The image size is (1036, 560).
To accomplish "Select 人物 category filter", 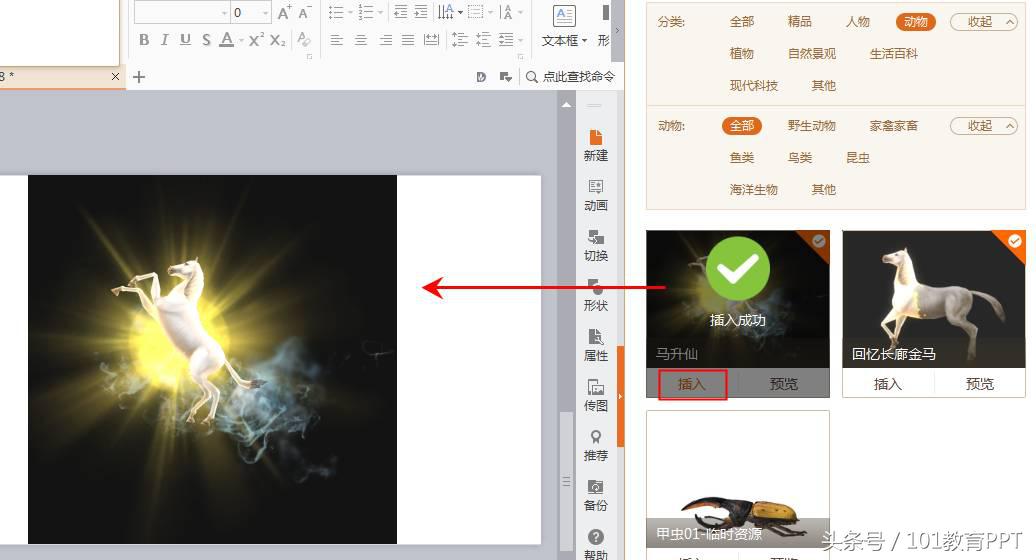I will pos(858,22).
